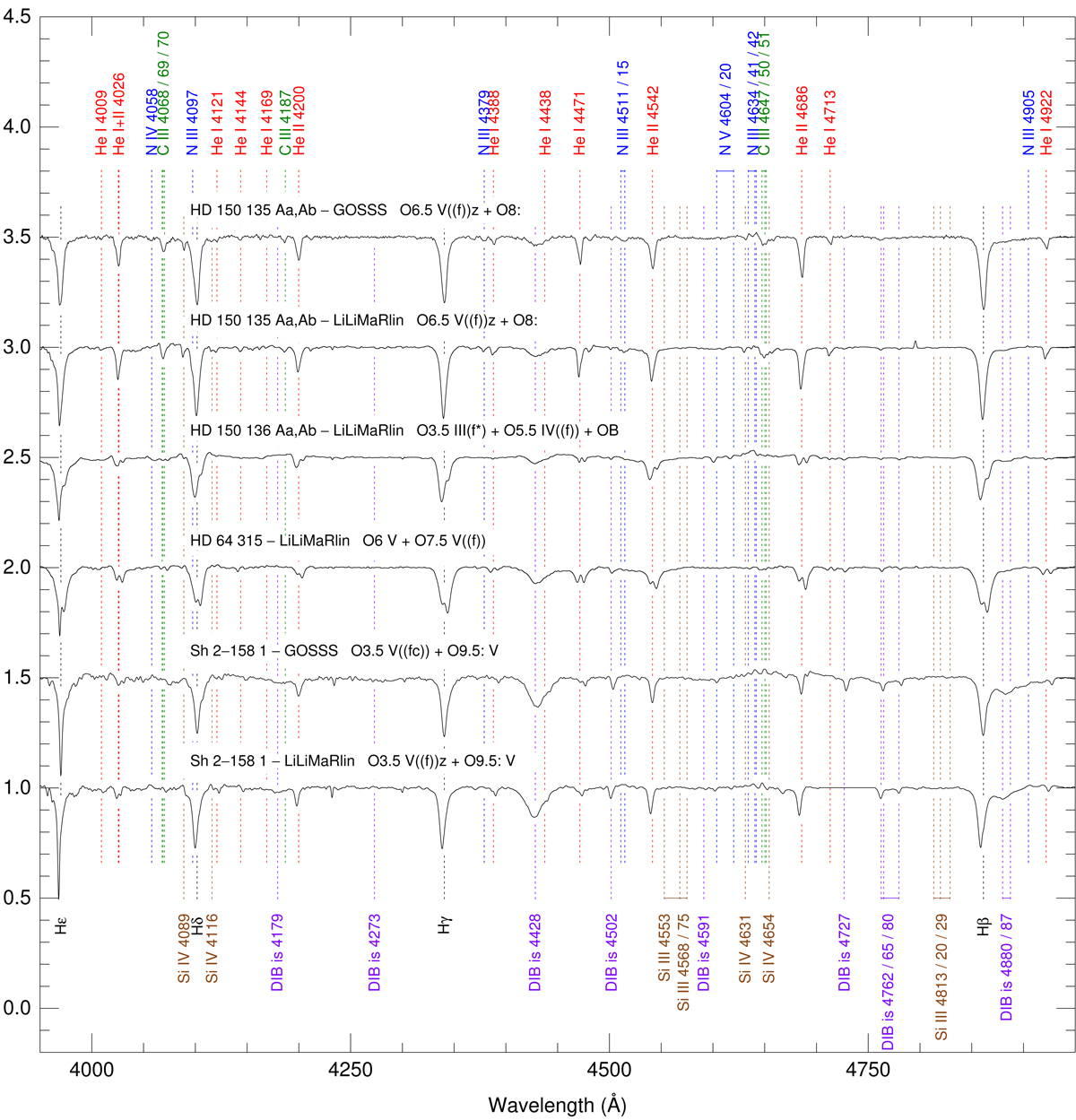Click the Hβ line label
1076x1120 pixels.
(984, 925)
